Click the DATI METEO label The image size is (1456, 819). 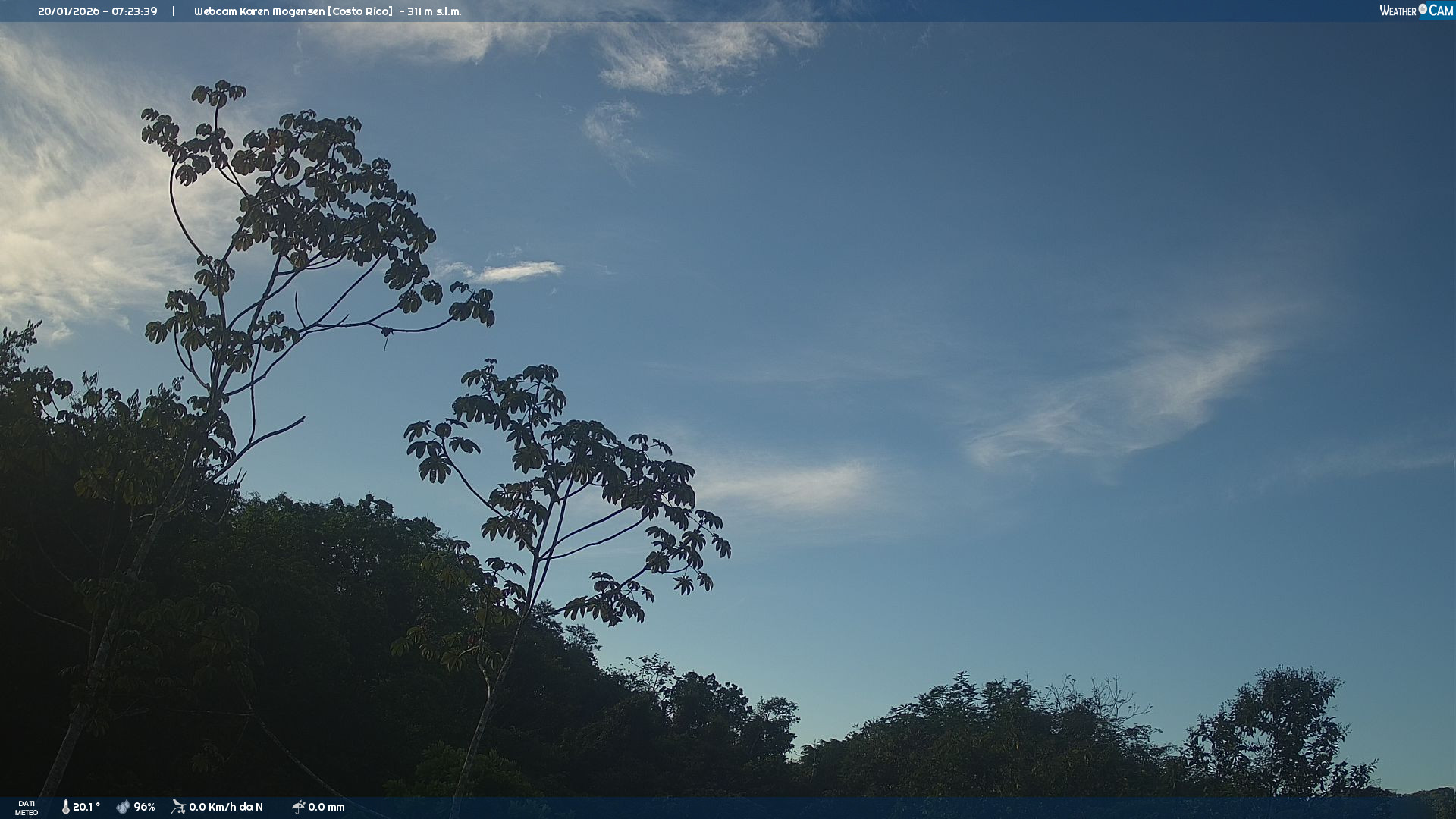[27, 808]
